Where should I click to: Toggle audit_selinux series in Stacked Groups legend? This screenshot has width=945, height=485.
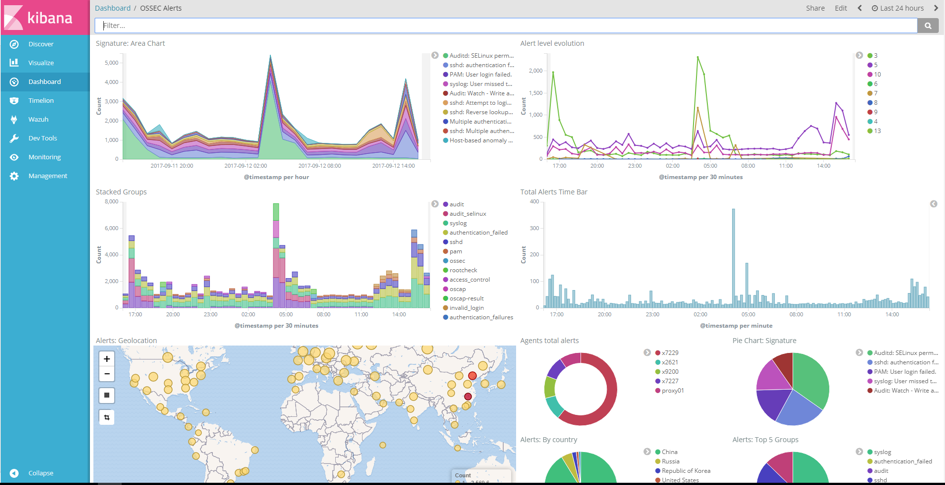click(x=465, y=214)
